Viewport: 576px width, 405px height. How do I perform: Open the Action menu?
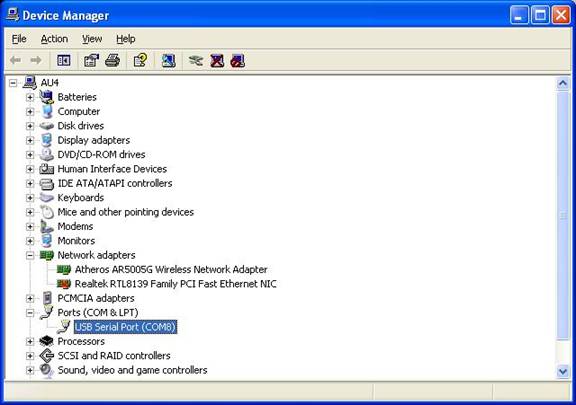pos(54,39)
